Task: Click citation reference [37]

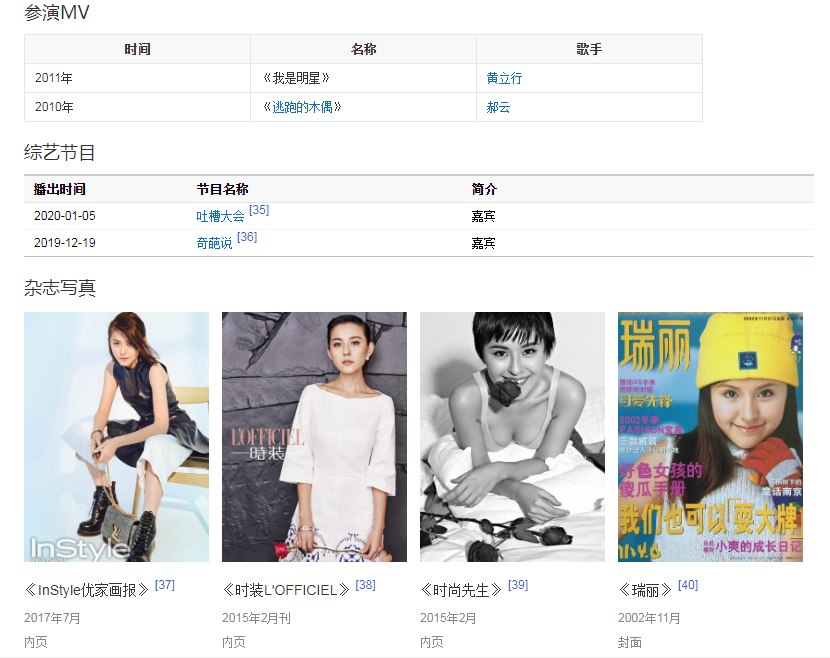Action: 165,585
